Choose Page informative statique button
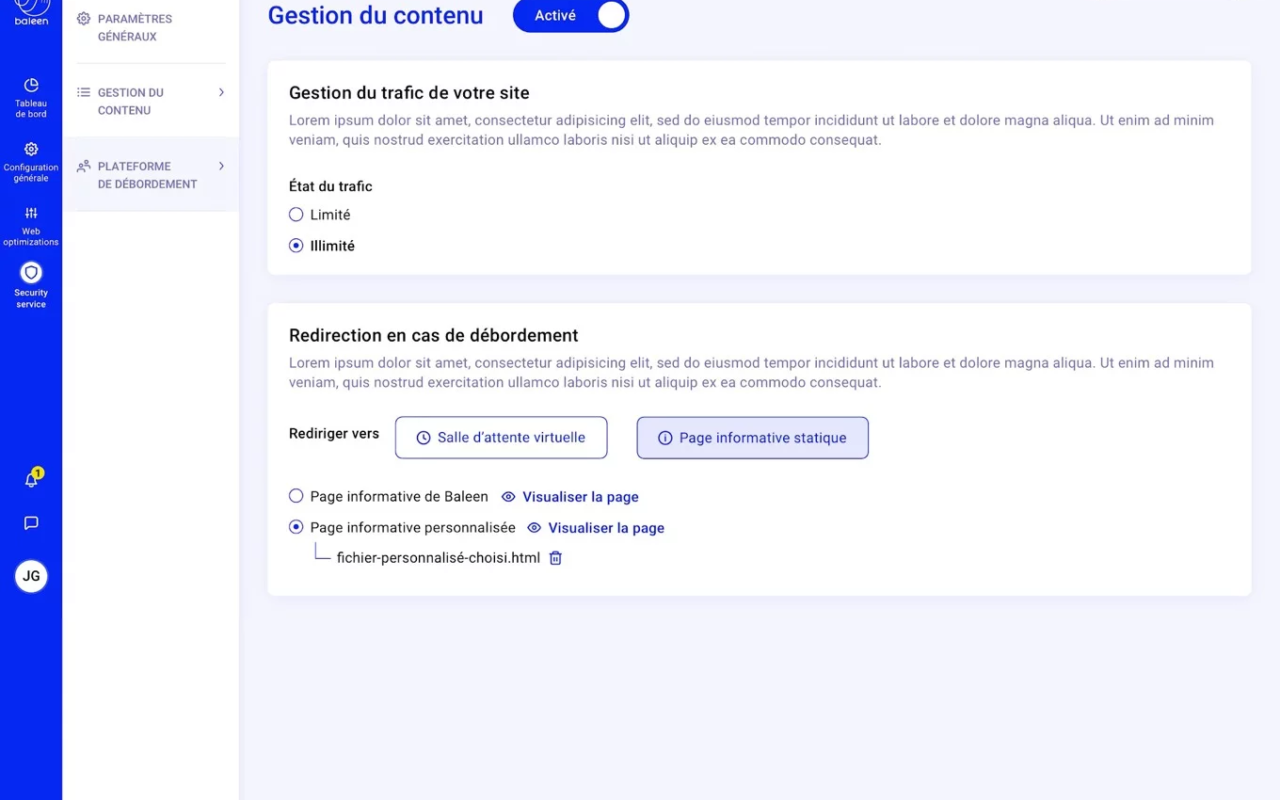This screenshot has height=800, width=1280. click(x=752, y=438)
